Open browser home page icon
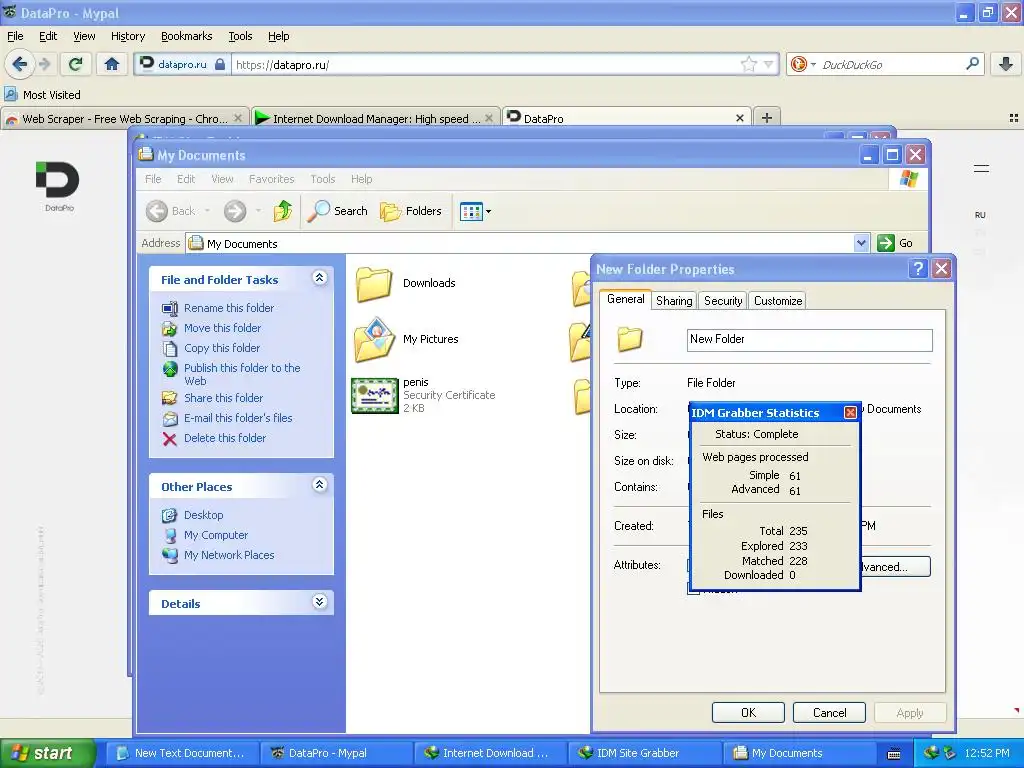Viewport: 1024px width, 768px height. (112, 64)
